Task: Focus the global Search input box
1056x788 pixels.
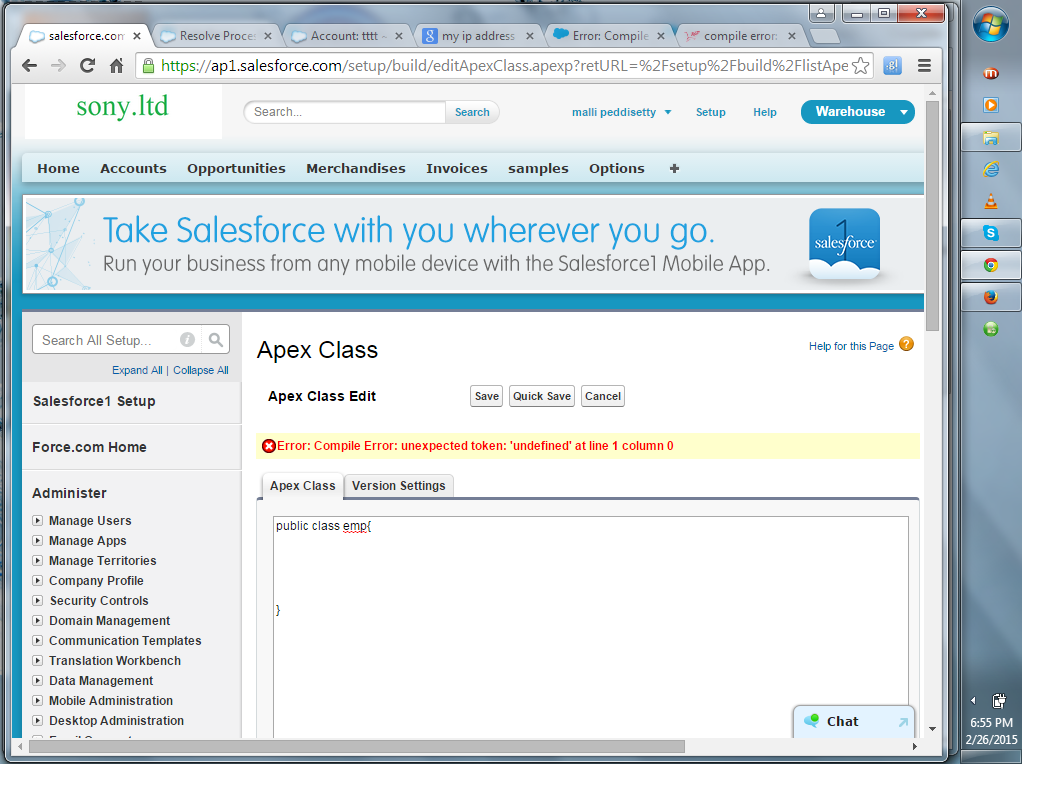Action: pyautogui.click(x=345, y=112)
